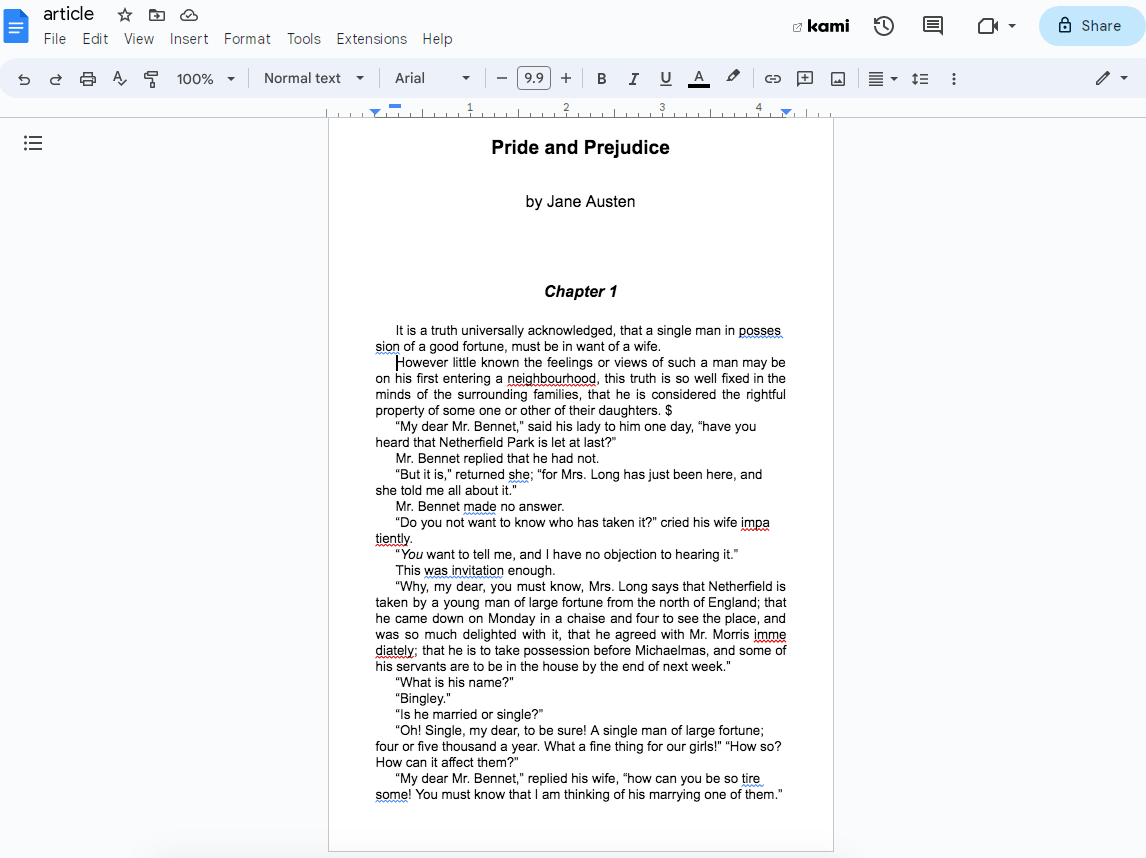Insert a link
Viewport: 1146px width, 858px height.
[772, 78]
